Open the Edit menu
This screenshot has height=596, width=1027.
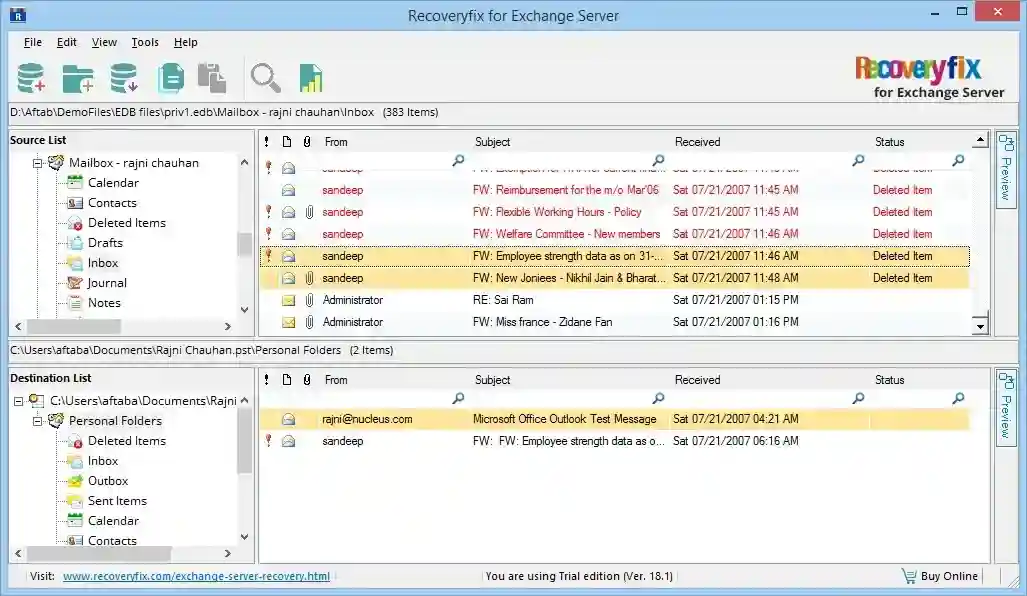(67, 42)
